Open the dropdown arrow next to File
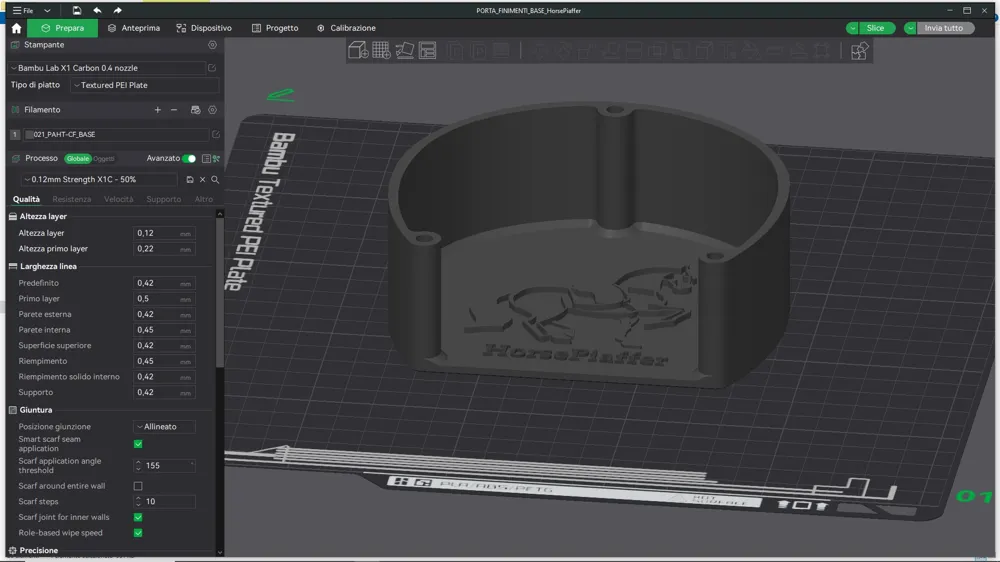This screenshot has width=1000, height=562. 47,11
